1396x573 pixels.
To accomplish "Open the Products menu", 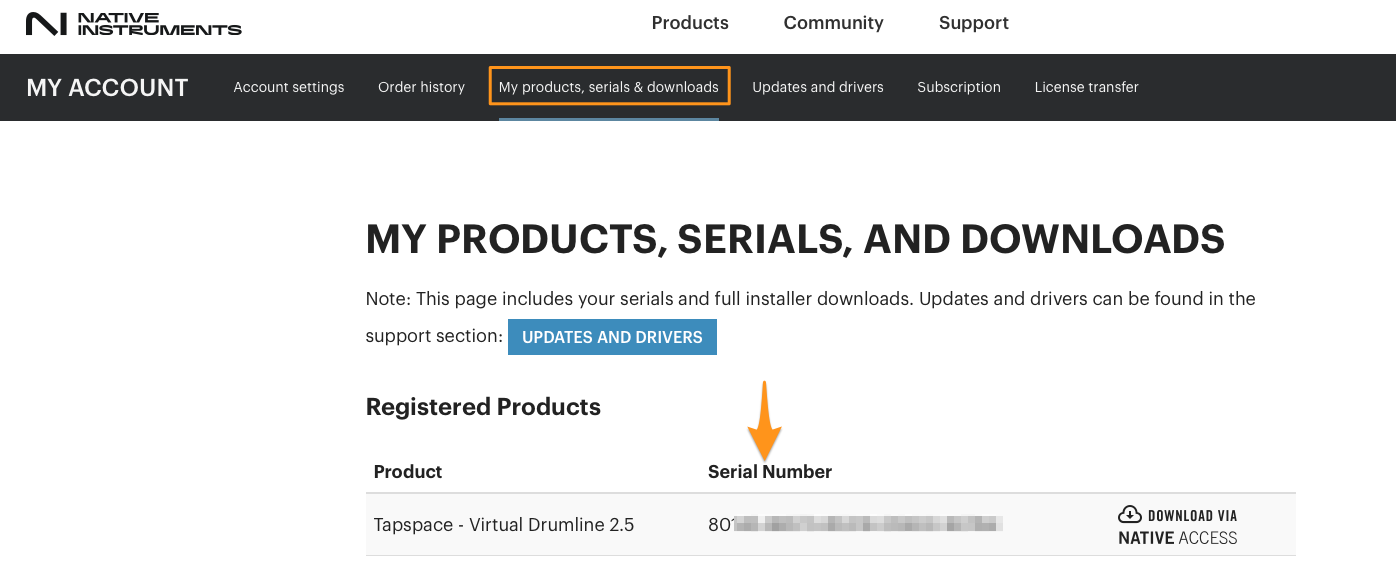I will (690, 23).
